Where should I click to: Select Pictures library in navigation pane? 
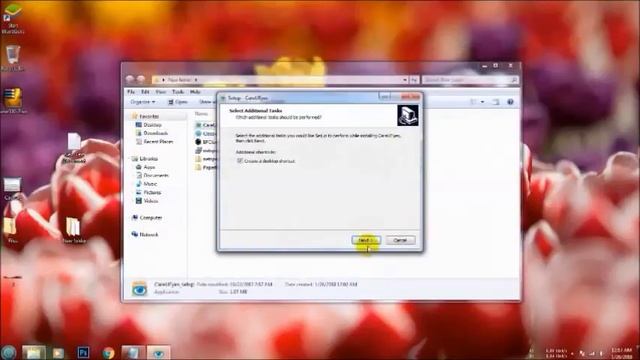pyautogui.click(x=152, y=193)
